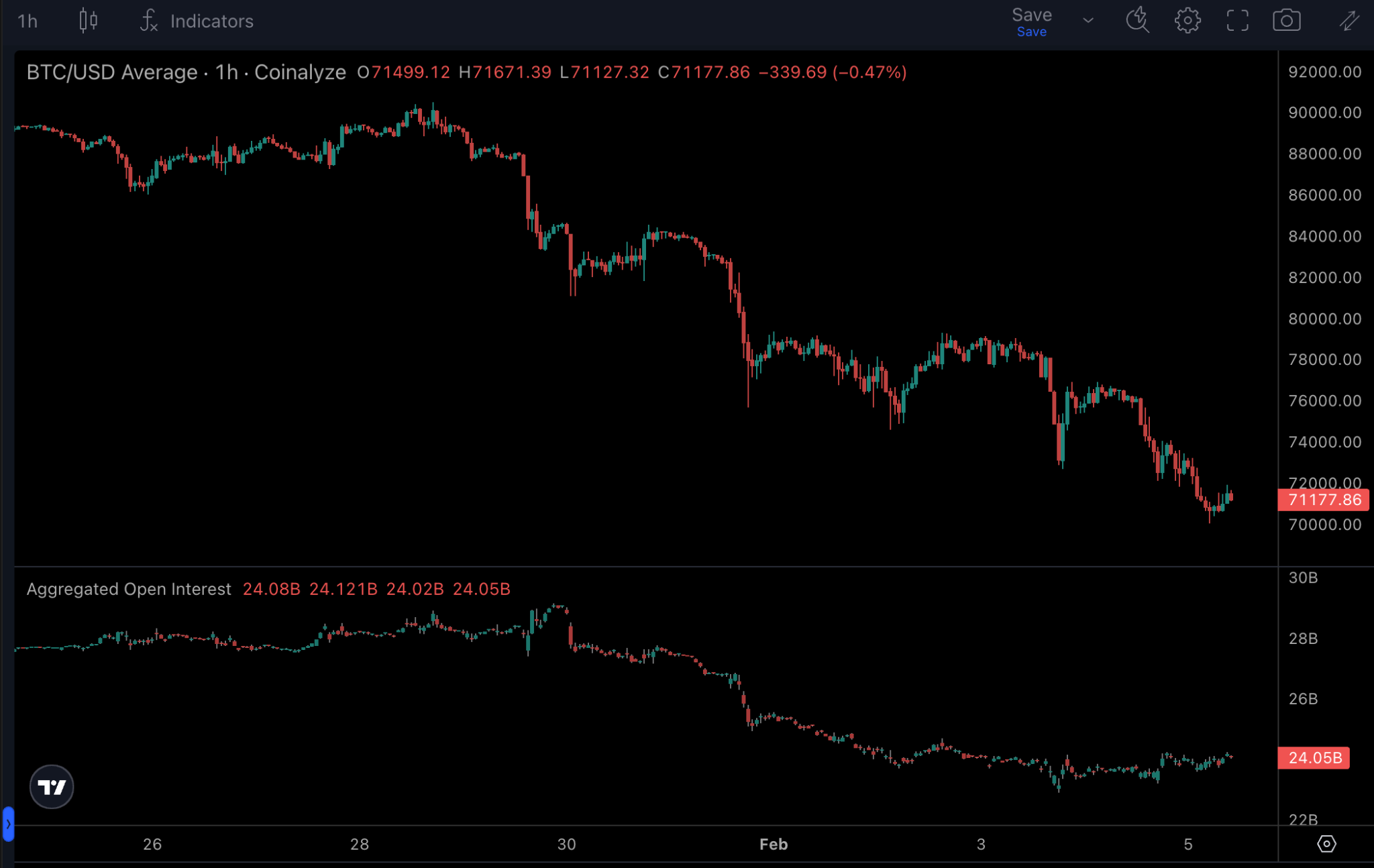Open chart settings gear icon
The width and height of the screenshot is (1374, 868).
[x=1187, y=20]
